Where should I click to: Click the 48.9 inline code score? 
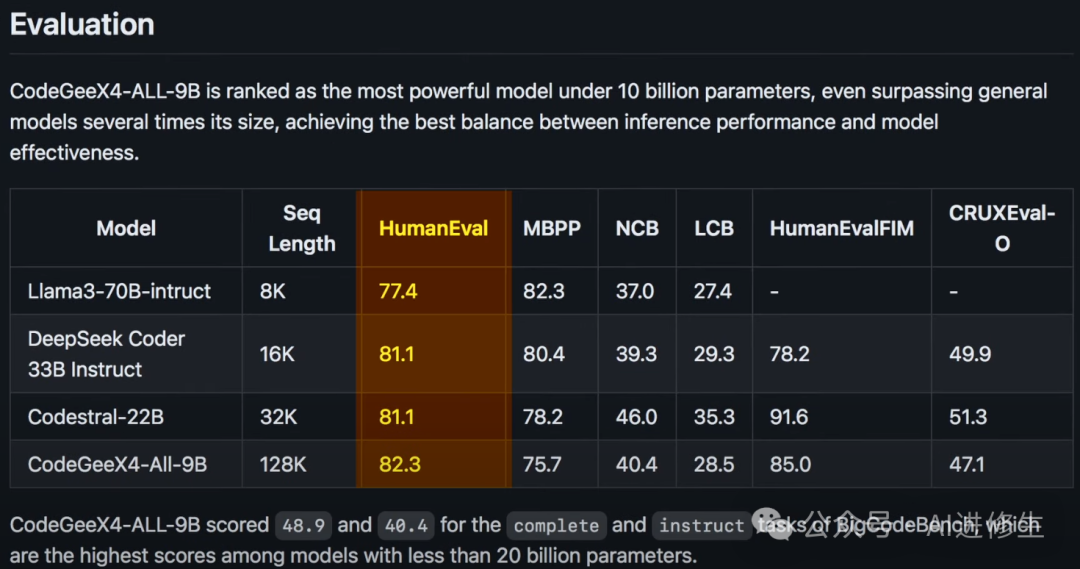point(303,525)
